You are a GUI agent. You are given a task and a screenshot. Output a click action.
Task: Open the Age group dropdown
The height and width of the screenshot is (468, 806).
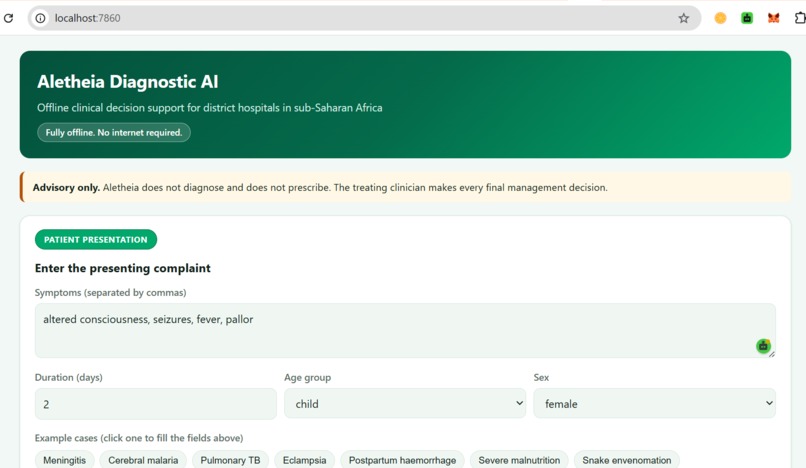click(x=405, y=404)
